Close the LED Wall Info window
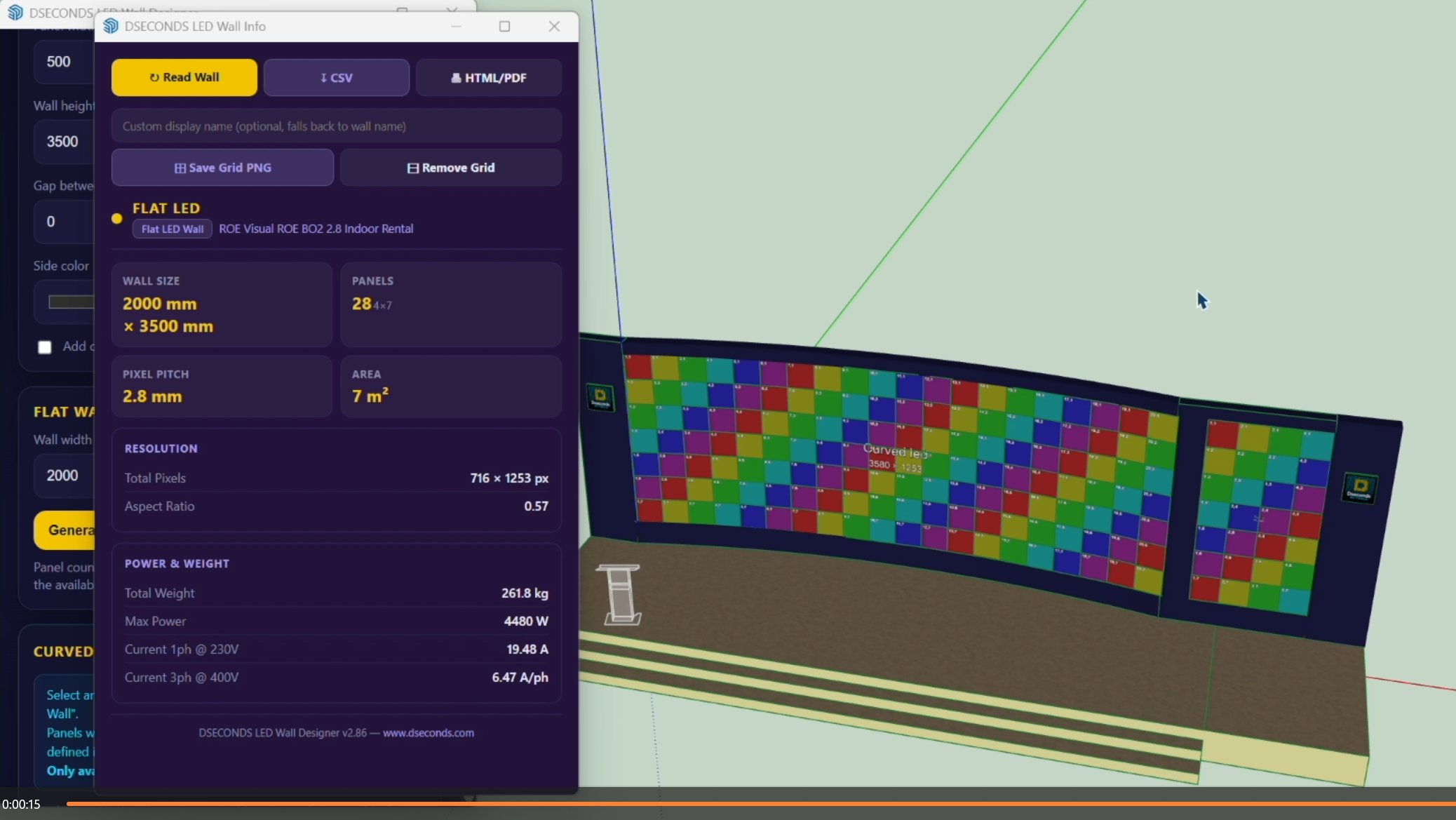Image resolution: width=1456 pixels, height=820 pixels. 554,26
